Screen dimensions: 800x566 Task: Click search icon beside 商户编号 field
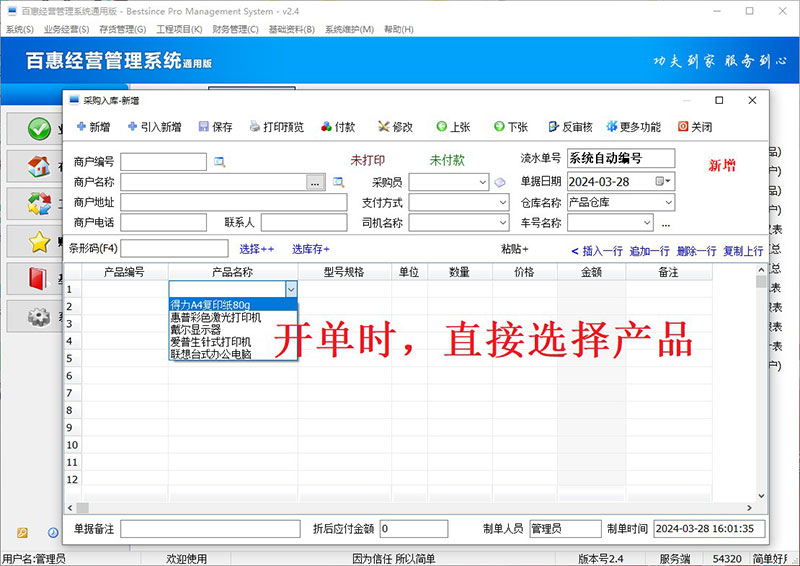(x=219, y=162)
